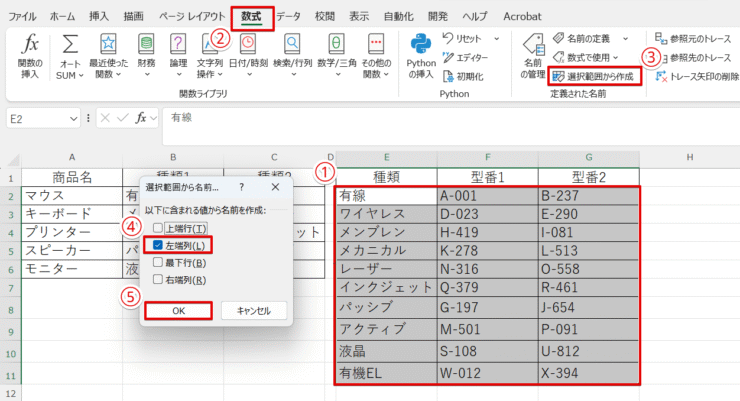This screenshot has width=740, height=401.
Task: Switch to the Page Layout (ページレイアウト) tab
Action: (x=192, y=17)
